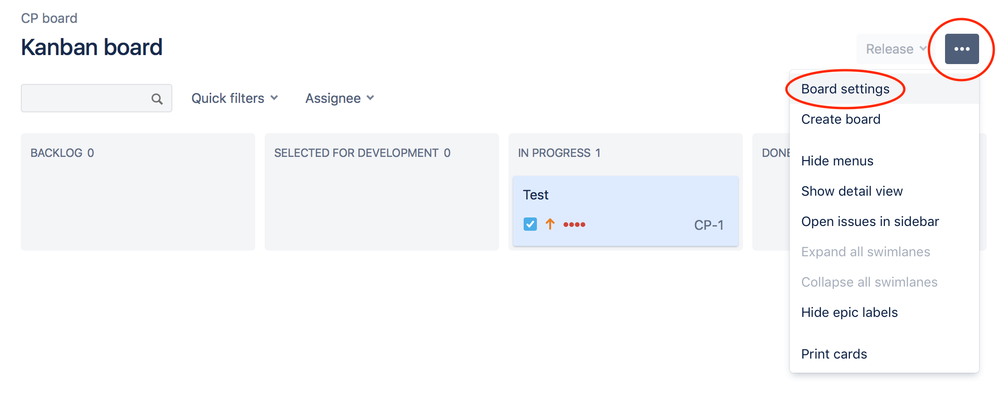Click the task type icon on Test card

(x=530, y=224)
